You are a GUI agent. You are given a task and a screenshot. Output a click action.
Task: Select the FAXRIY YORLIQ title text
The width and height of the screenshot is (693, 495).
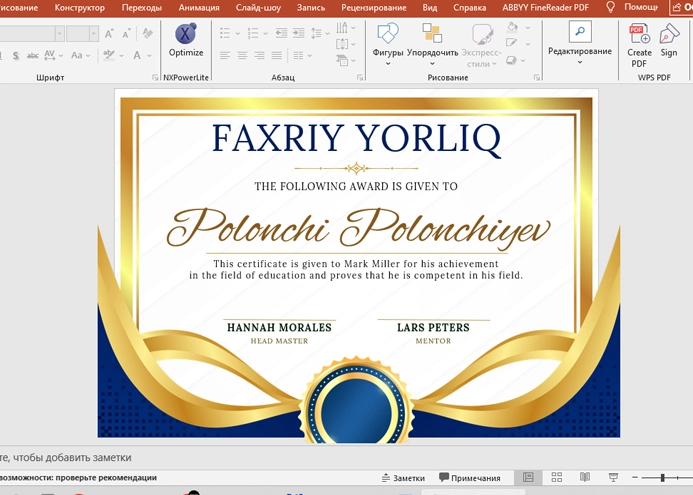point(356,139)
